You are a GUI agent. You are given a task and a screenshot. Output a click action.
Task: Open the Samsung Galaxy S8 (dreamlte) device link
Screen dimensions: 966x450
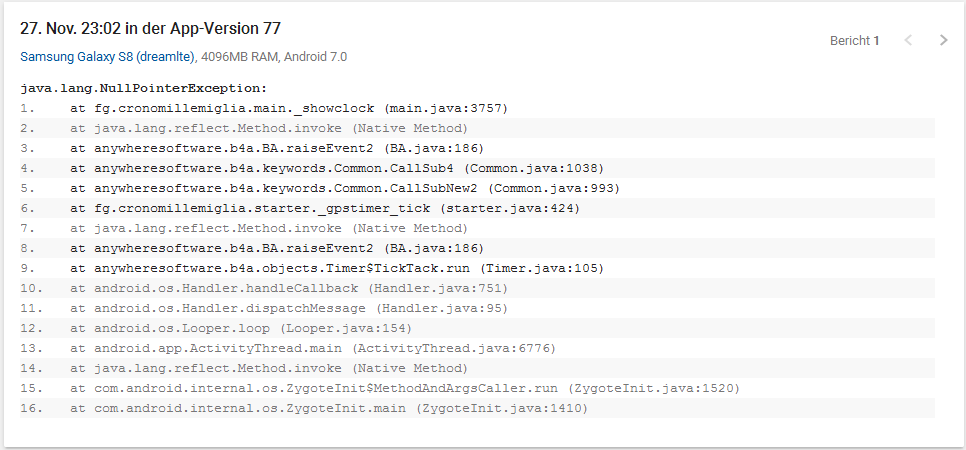109,57
